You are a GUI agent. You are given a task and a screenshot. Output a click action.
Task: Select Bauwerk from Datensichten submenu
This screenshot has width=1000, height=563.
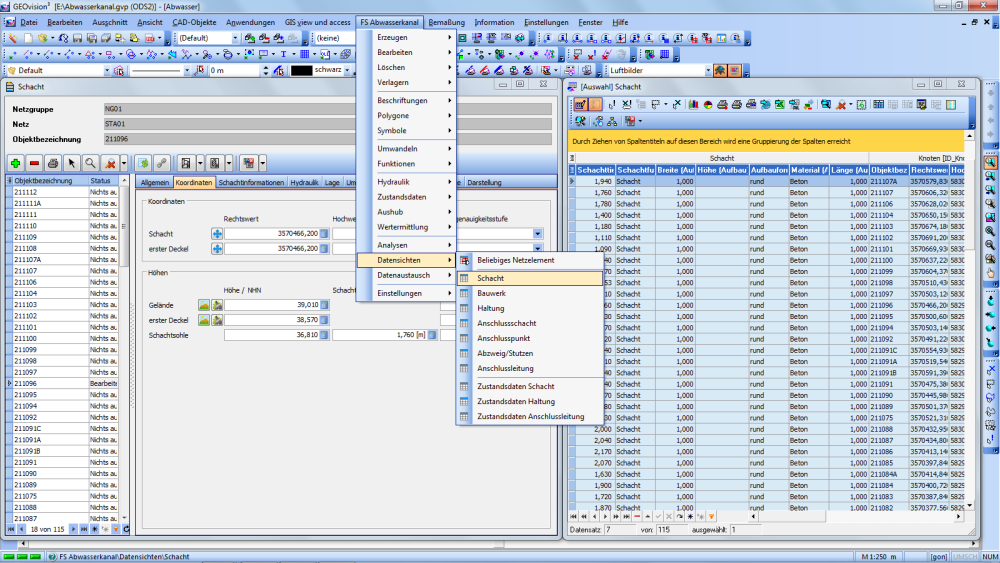click(x=529, y=293)
